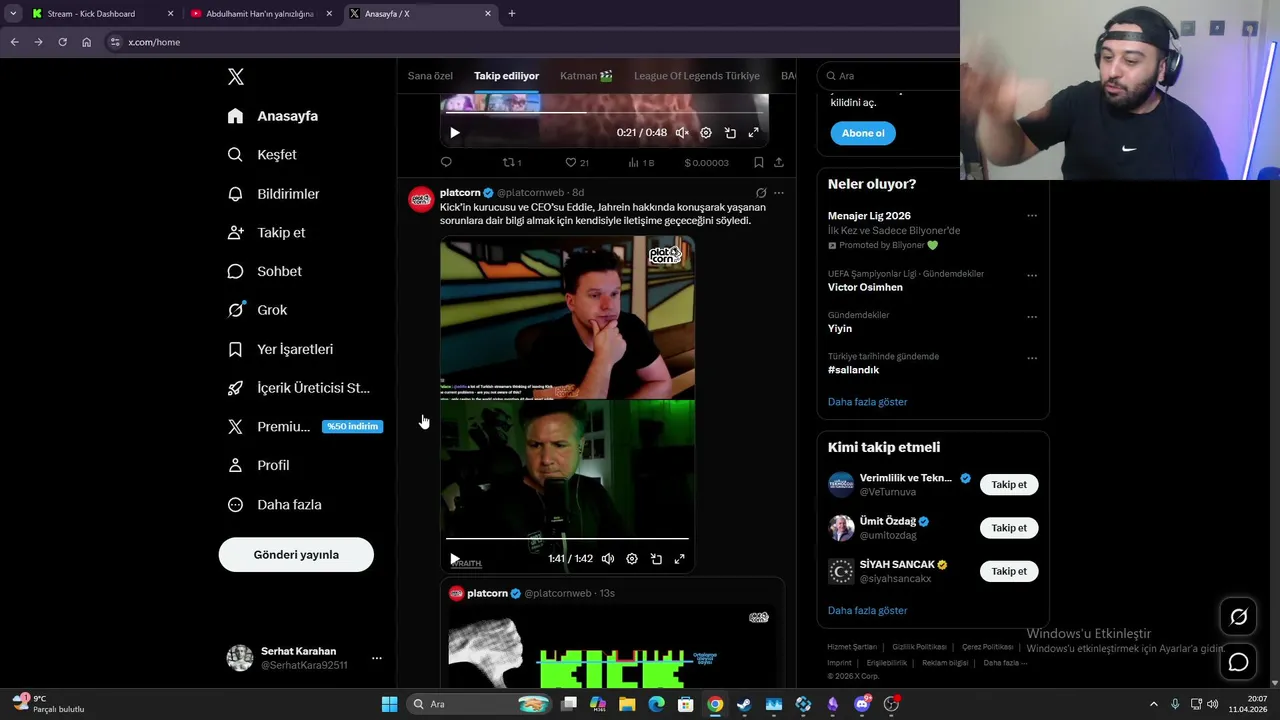
Task: Click Daha fazla göster under Neler oluyor
Action: coord(867,402)
